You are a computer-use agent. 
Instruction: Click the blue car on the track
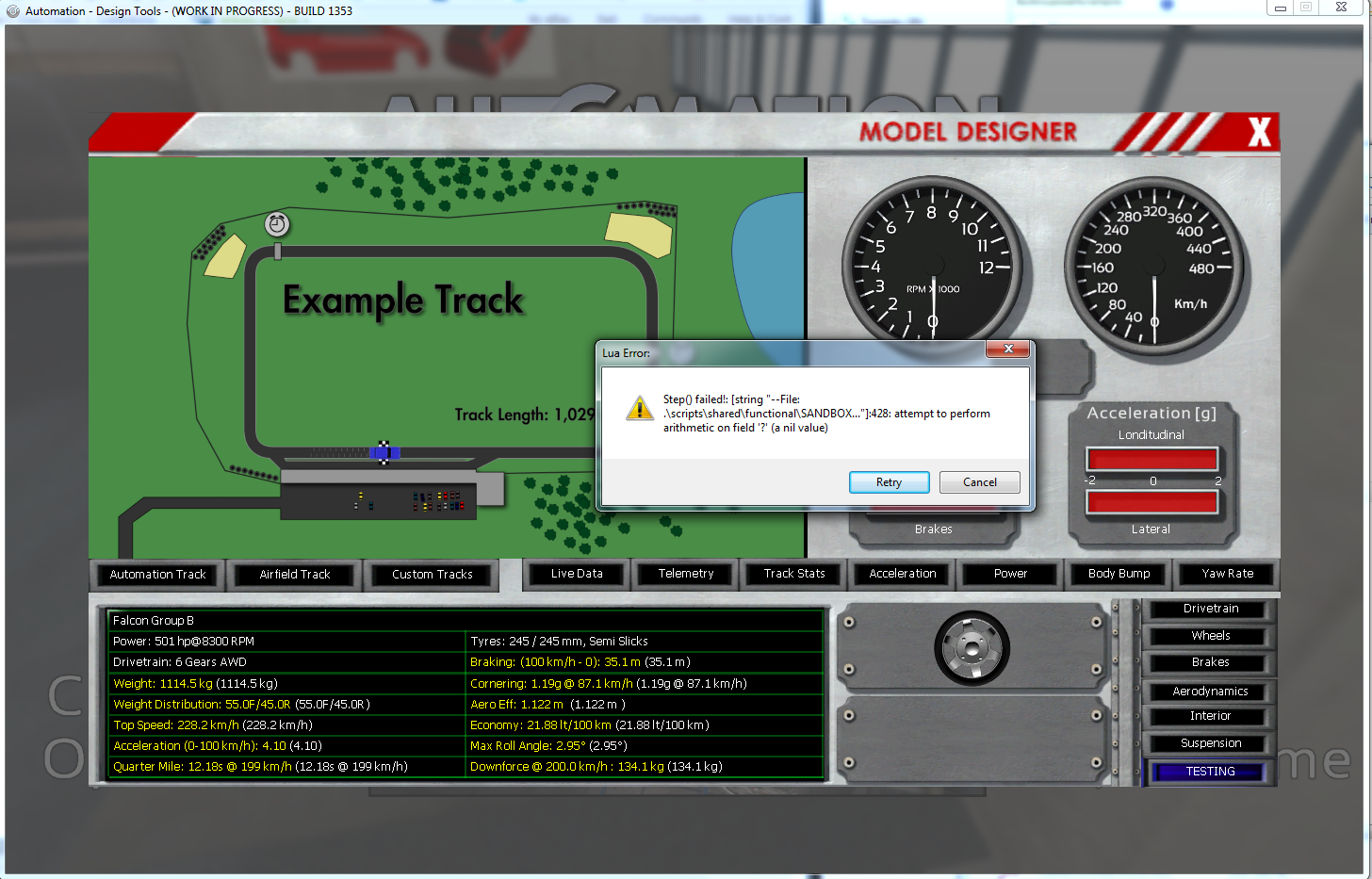click(384, 453)
